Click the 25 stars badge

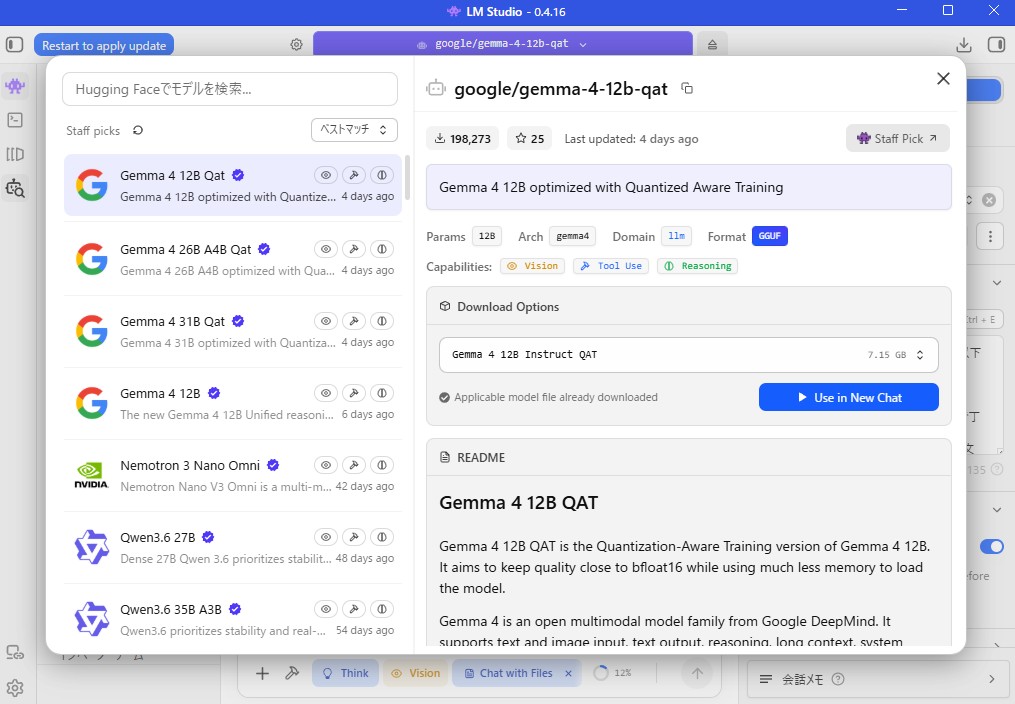coord(530,138)
